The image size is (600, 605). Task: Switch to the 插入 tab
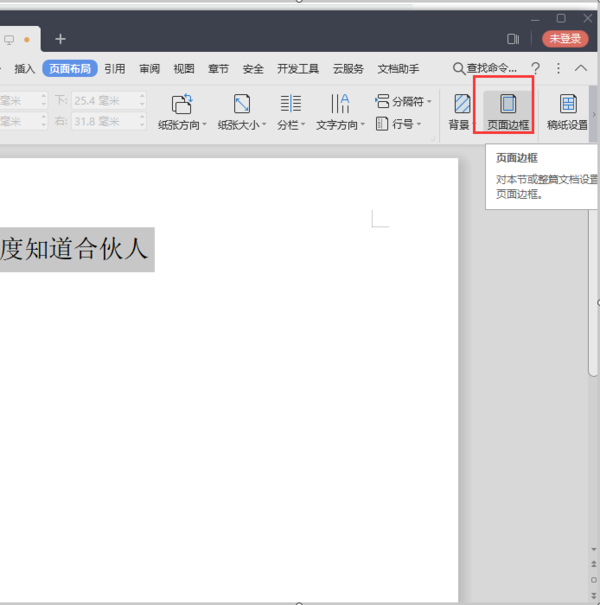click(25, 69)
